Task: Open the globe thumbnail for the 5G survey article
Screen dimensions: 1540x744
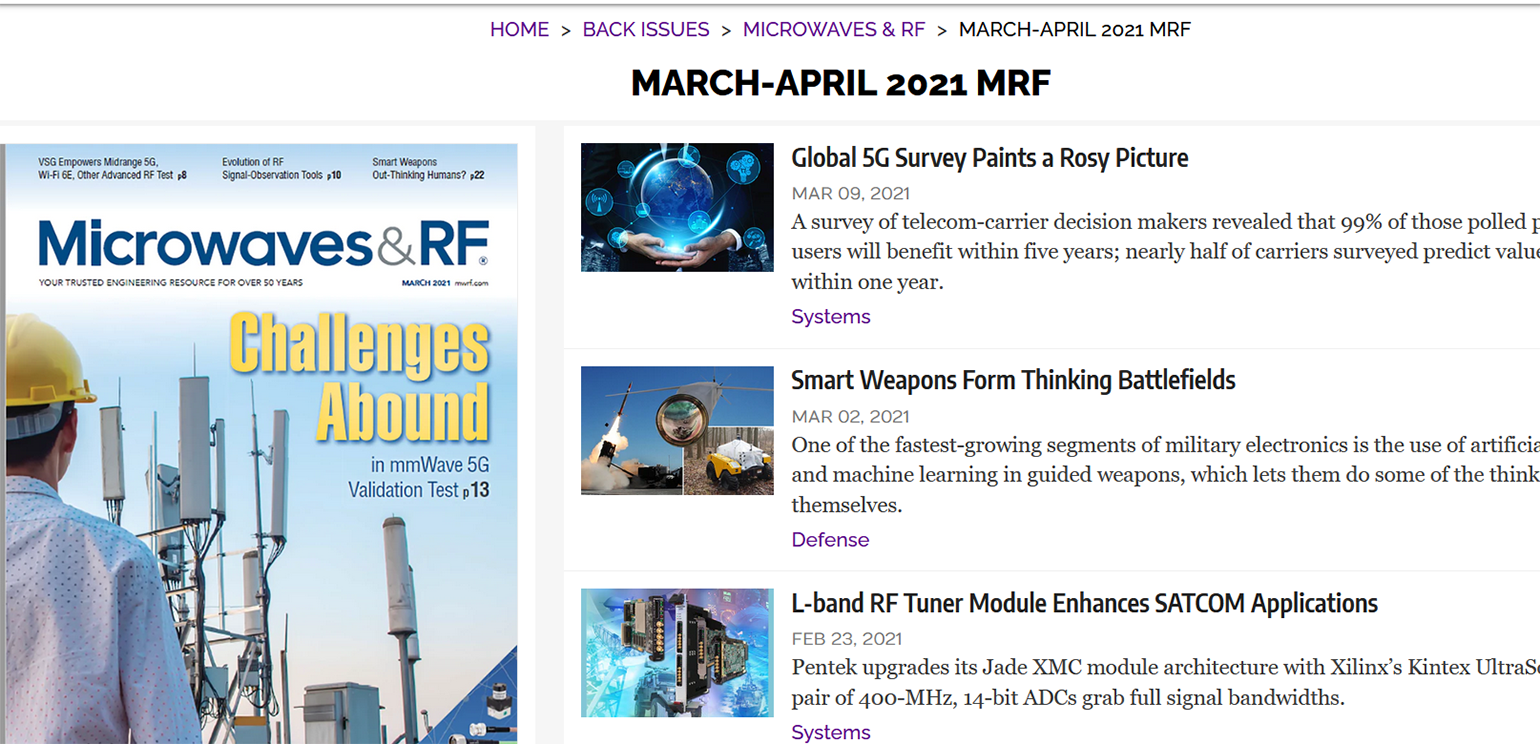Action: pos(677,207)
